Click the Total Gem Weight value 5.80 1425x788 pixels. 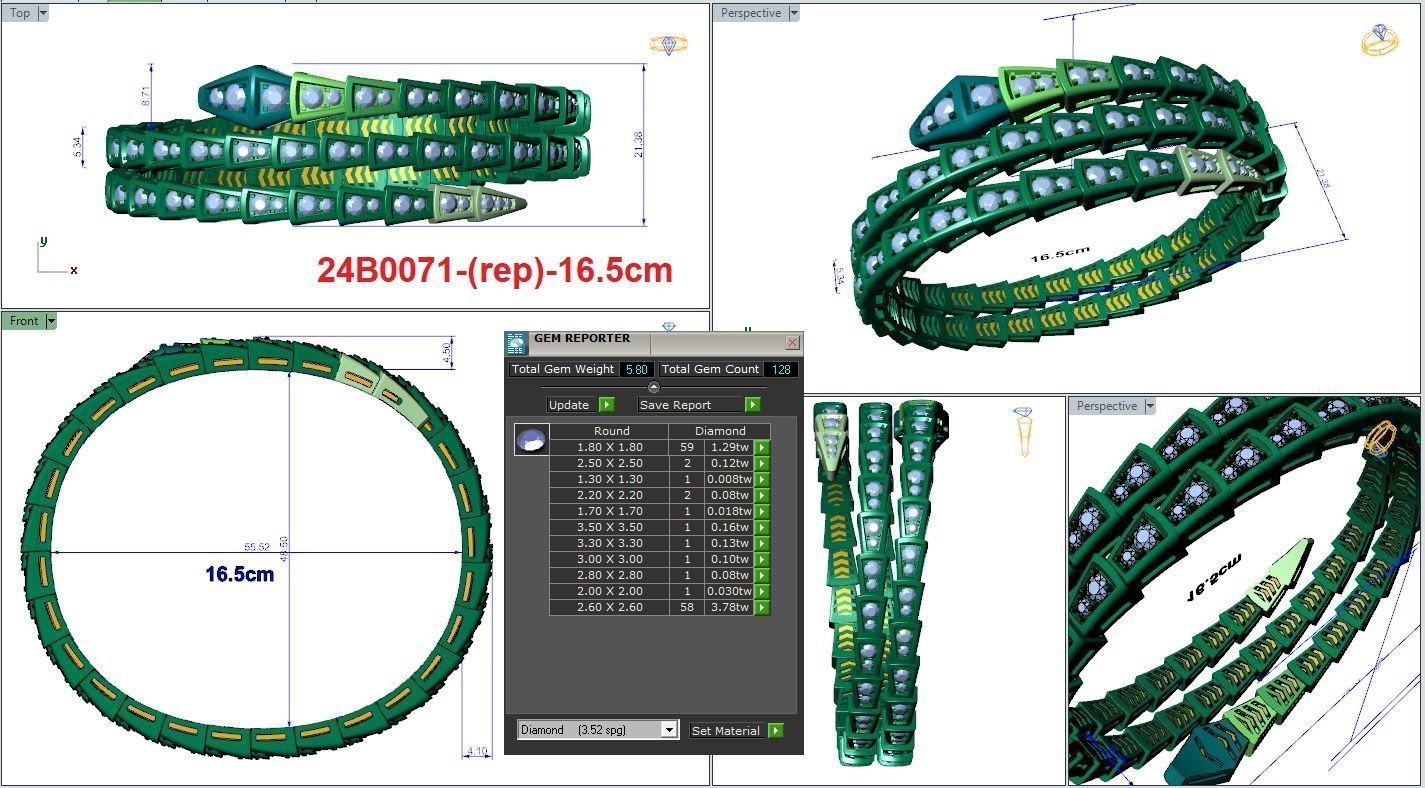point(636,369)
